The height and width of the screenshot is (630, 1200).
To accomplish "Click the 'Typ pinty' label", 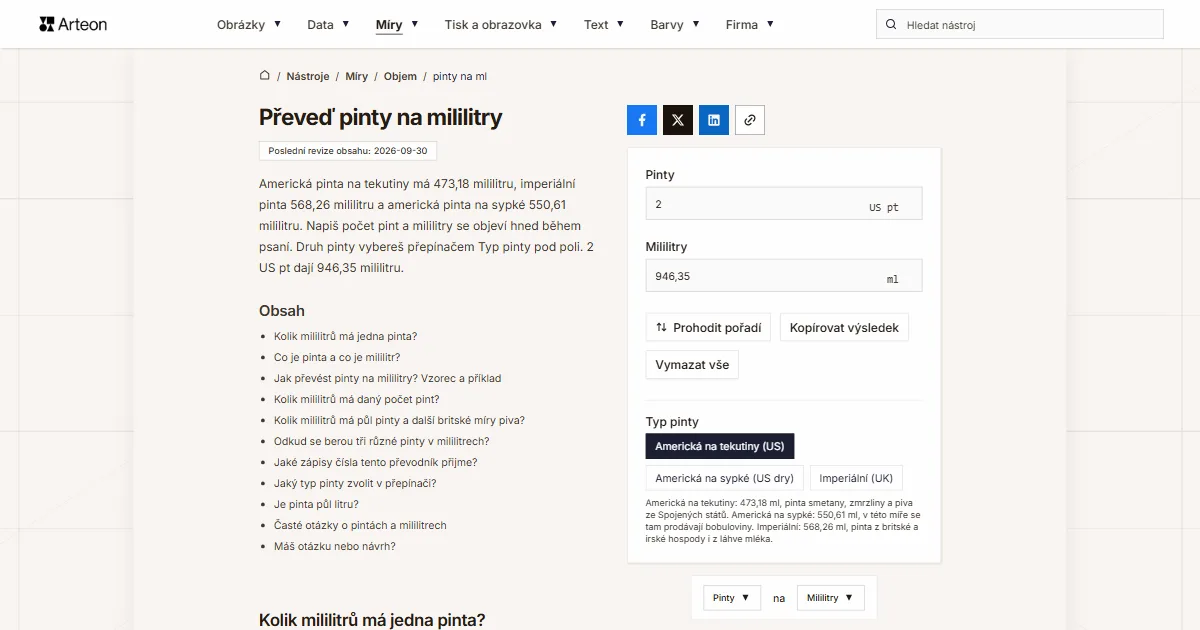I will pyautogui.click(x=672, y=422).
